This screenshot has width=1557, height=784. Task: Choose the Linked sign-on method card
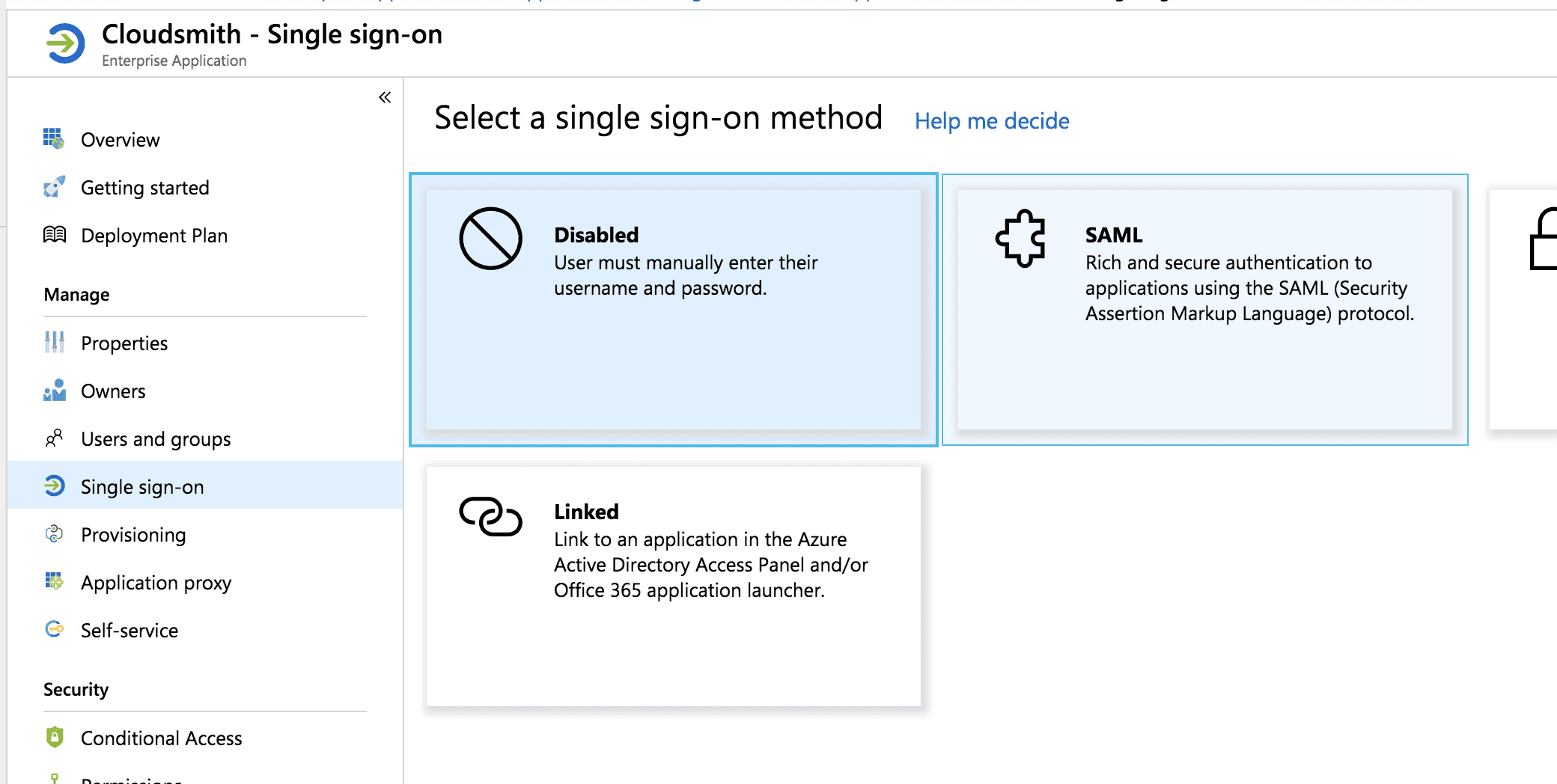pos(673,586)
